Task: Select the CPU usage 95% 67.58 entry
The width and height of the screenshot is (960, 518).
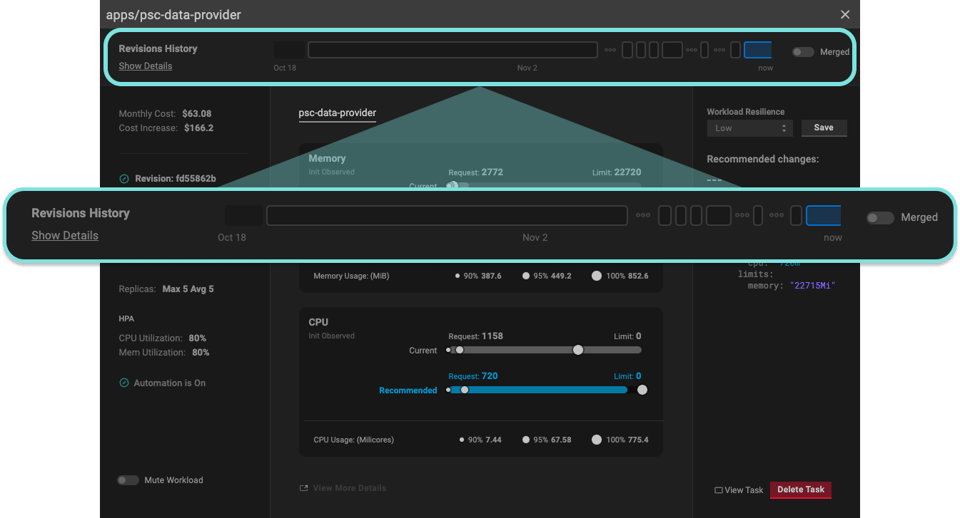Action: click(547, 440)
